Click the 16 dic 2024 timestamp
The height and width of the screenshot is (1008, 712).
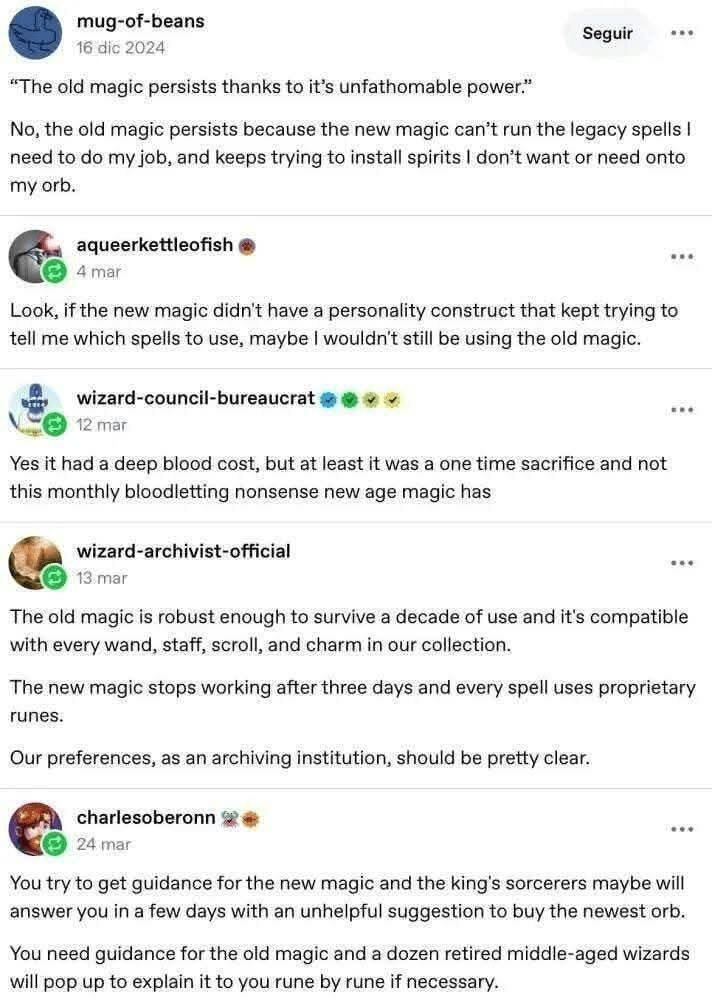tap(121, 47)
